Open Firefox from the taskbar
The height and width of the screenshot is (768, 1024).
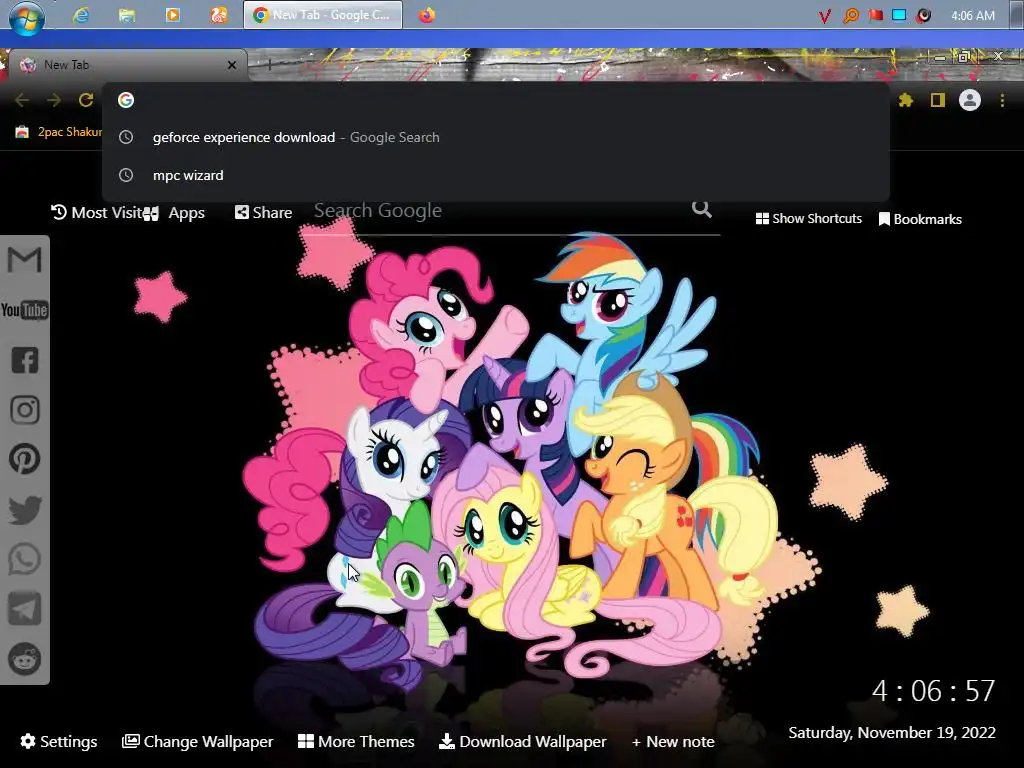426,15
